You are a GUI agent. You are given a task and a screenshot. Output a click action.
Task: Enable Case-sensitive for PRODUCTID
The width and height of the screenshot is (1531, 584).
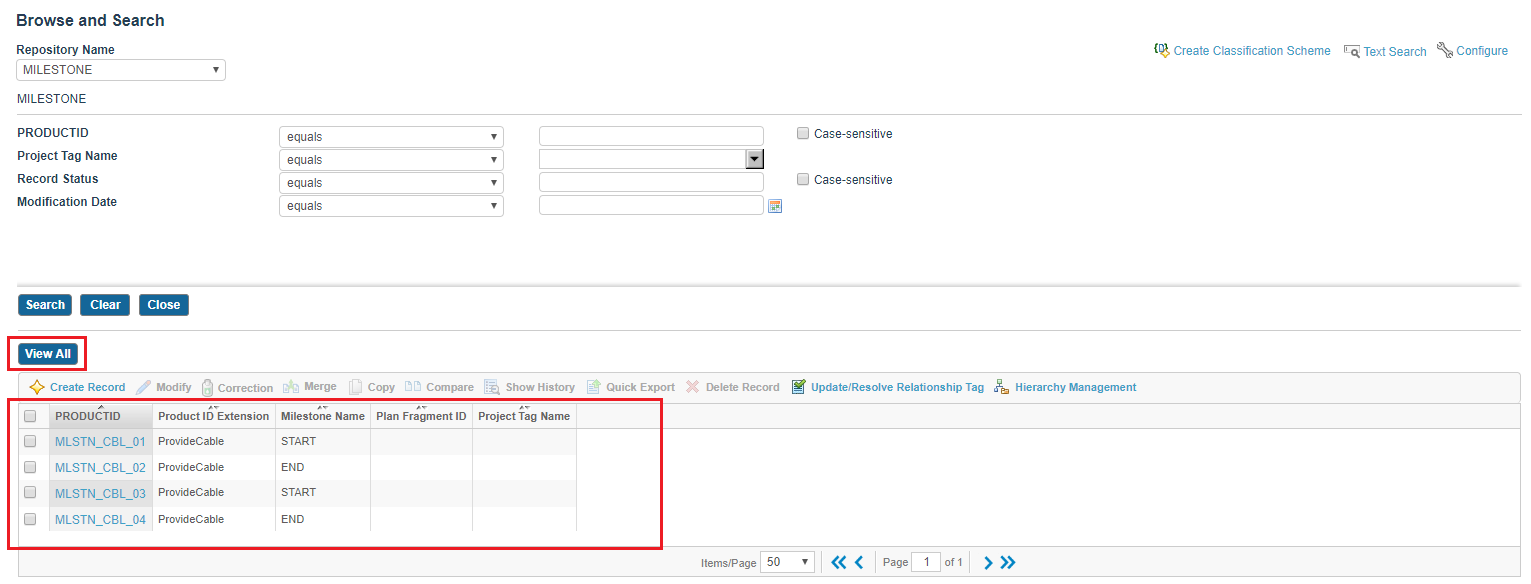point(803,133)
